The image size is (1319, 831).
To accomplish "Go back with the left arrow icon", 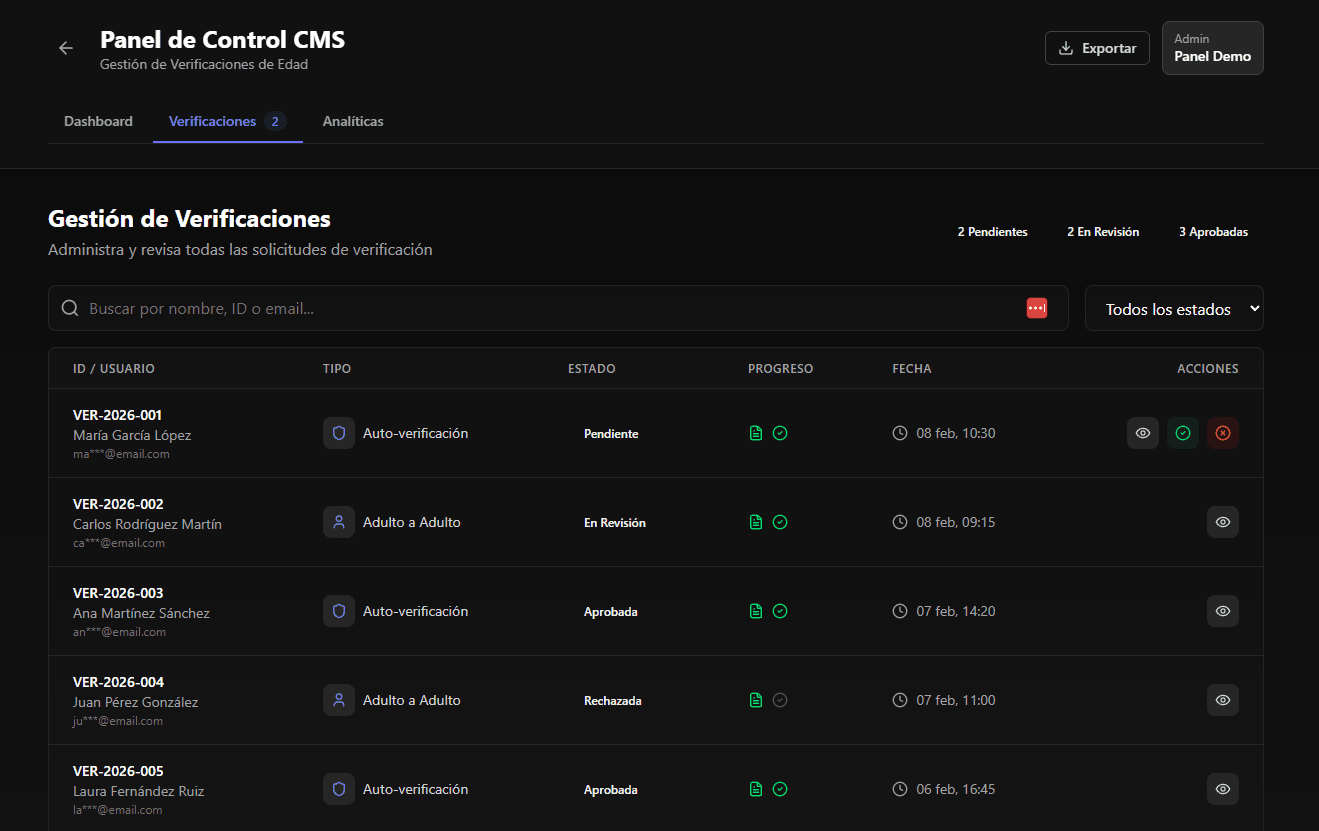I will click(66, 48).
